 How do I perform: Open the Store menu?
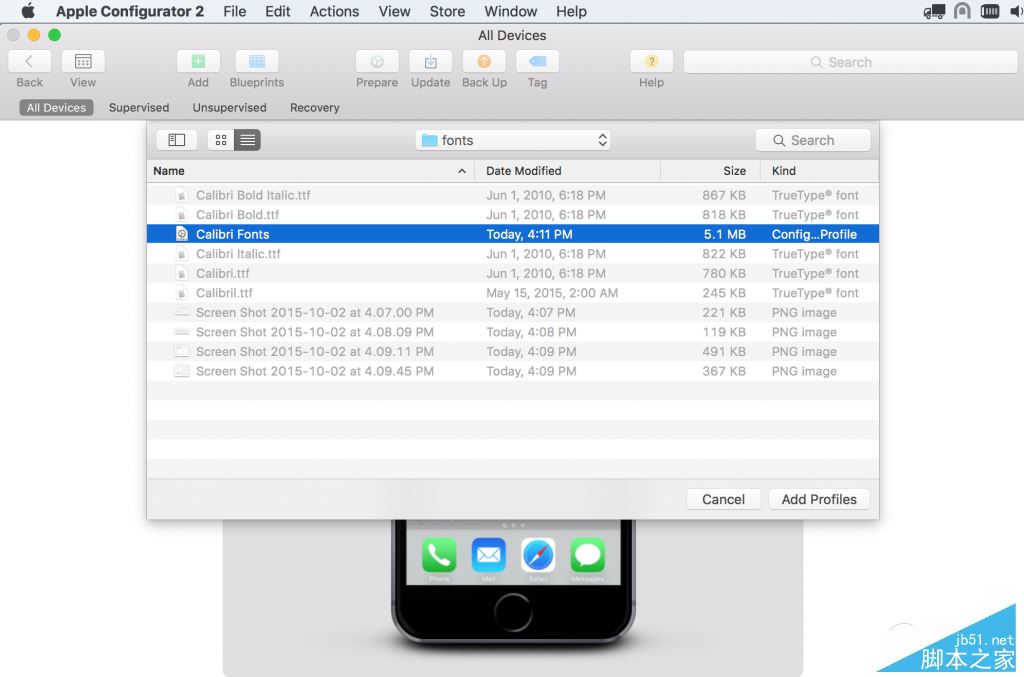tap(447, 11)
